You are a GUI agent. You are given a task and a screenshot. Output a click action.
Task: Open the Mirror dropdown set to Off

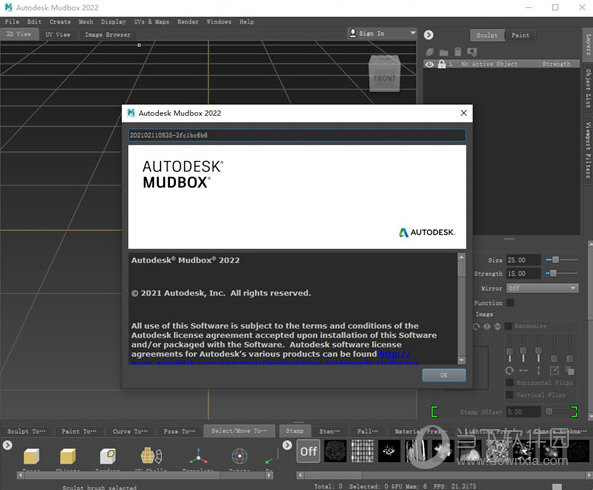click(x=542, y=288)
